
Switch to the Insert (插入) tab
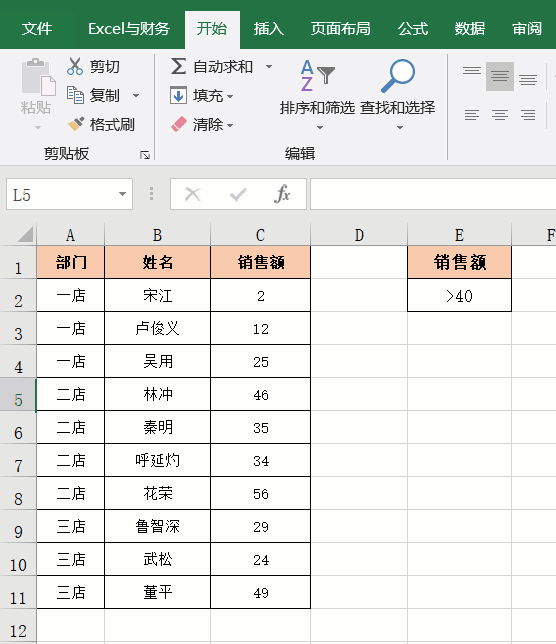269,29
